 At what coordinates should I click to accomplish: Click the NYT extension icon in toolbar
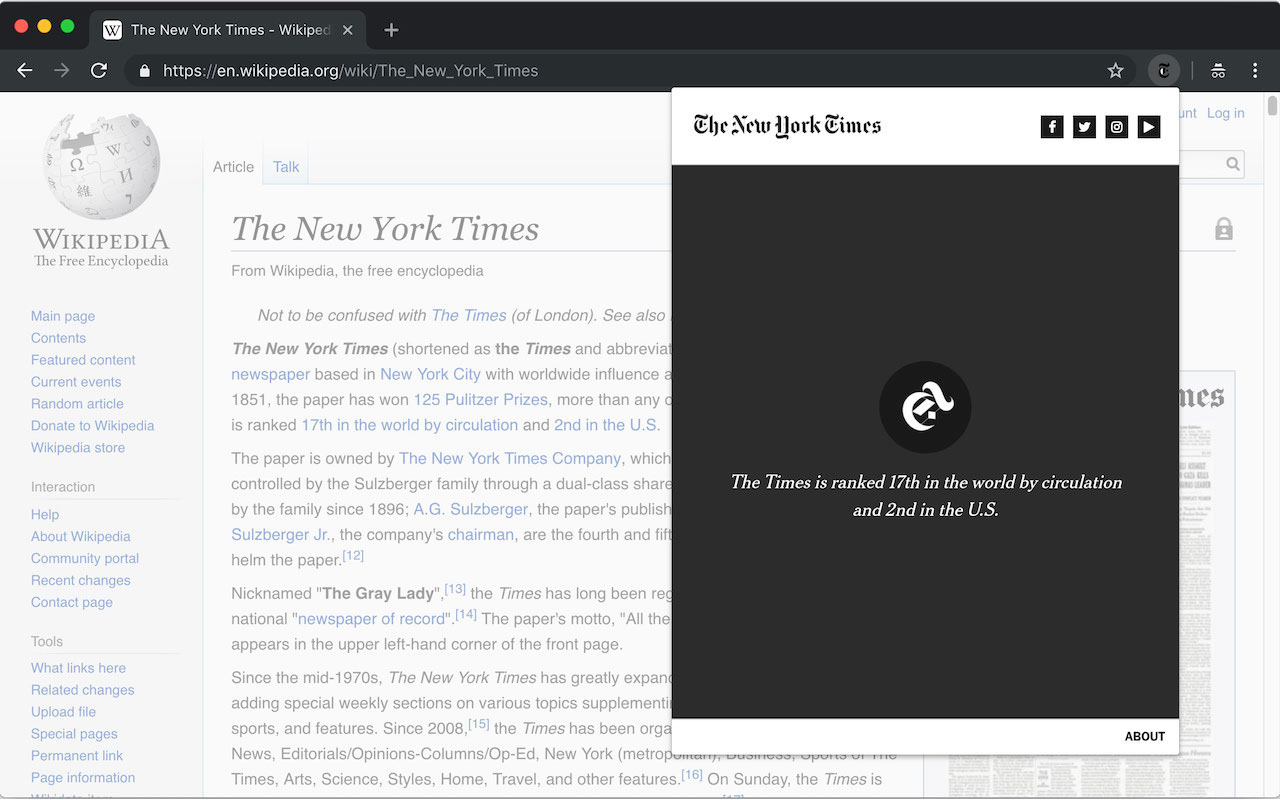pyautogui.click(x=1163, y=70)
